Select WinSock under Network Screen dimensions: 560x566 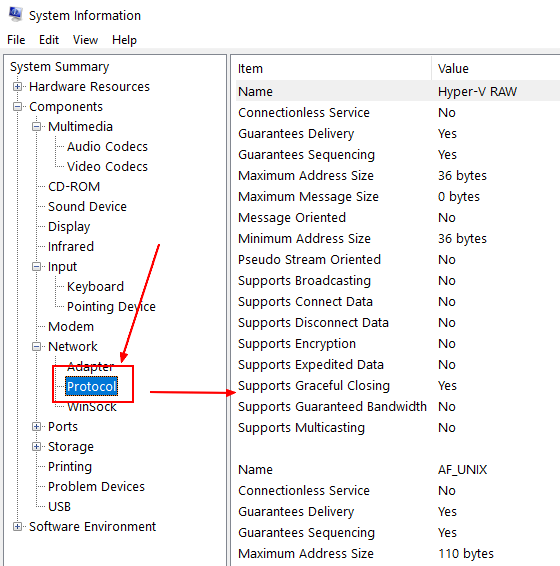click(92, 407)
